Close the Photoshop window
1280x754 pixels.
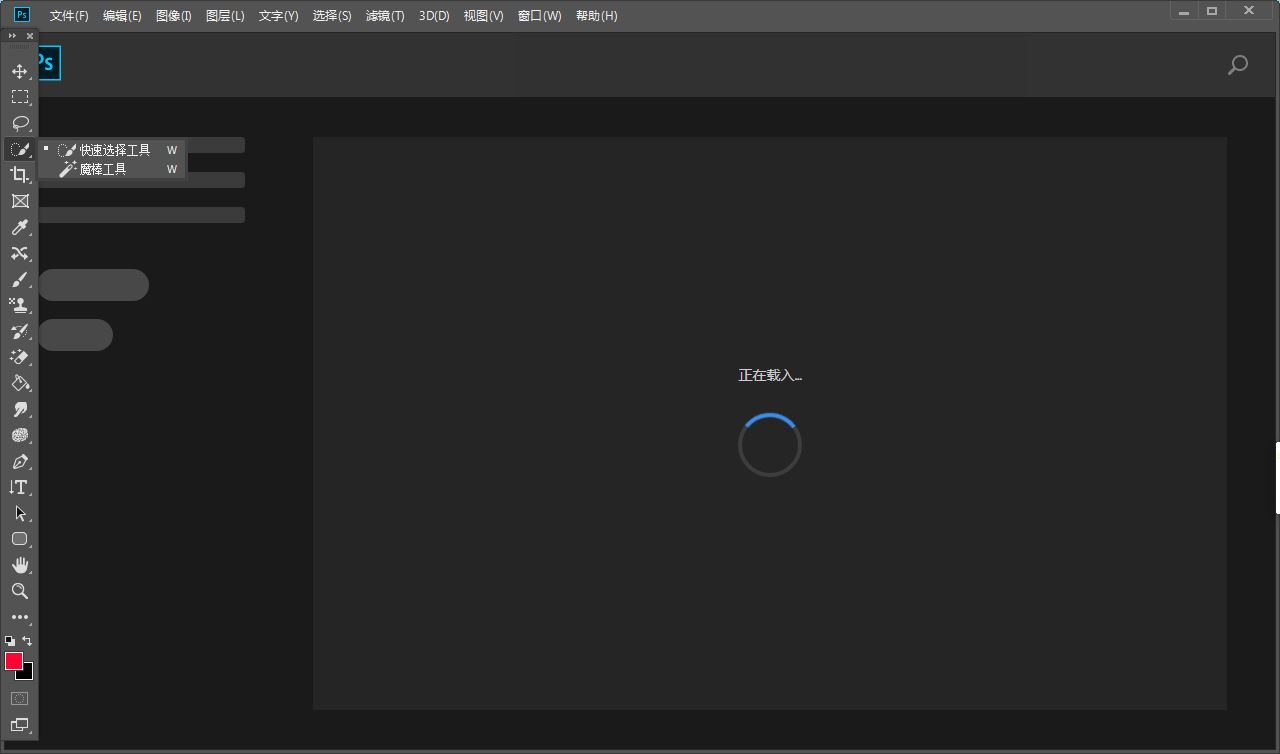(1249, 11)
